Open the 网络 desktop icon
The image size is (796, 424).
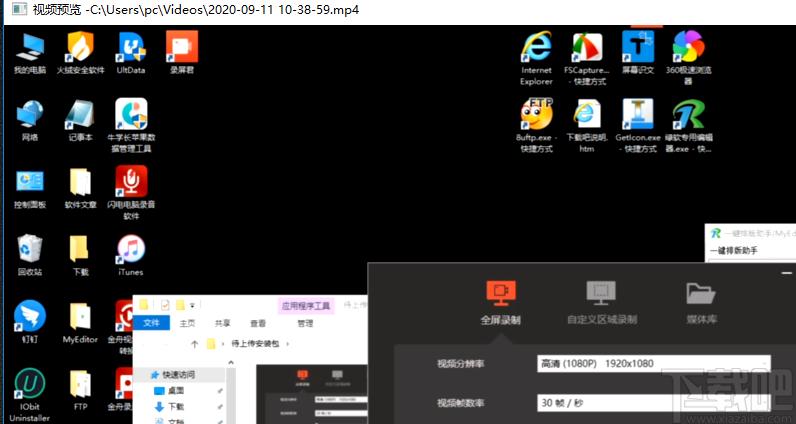click(x=30, y=121)
